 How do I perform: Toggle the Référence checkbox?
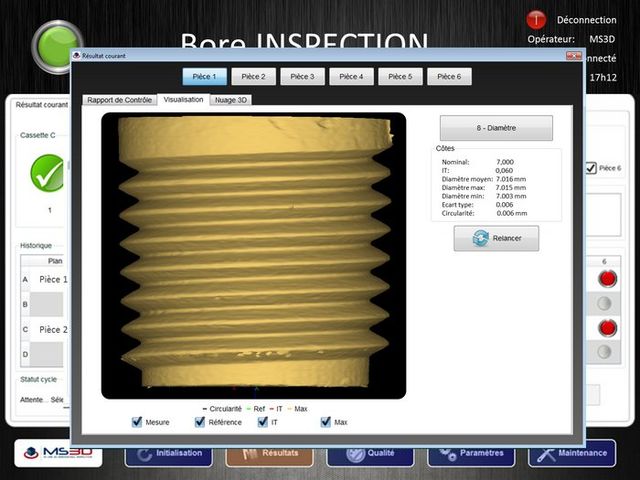pyautogui.click(x=200, y=422)
